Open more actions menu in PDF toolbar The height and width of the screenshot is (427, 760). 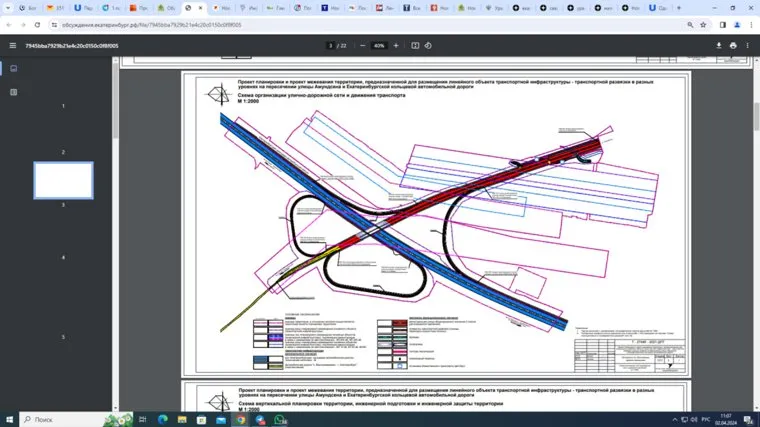pyautogui.click(x=748, y=45)
